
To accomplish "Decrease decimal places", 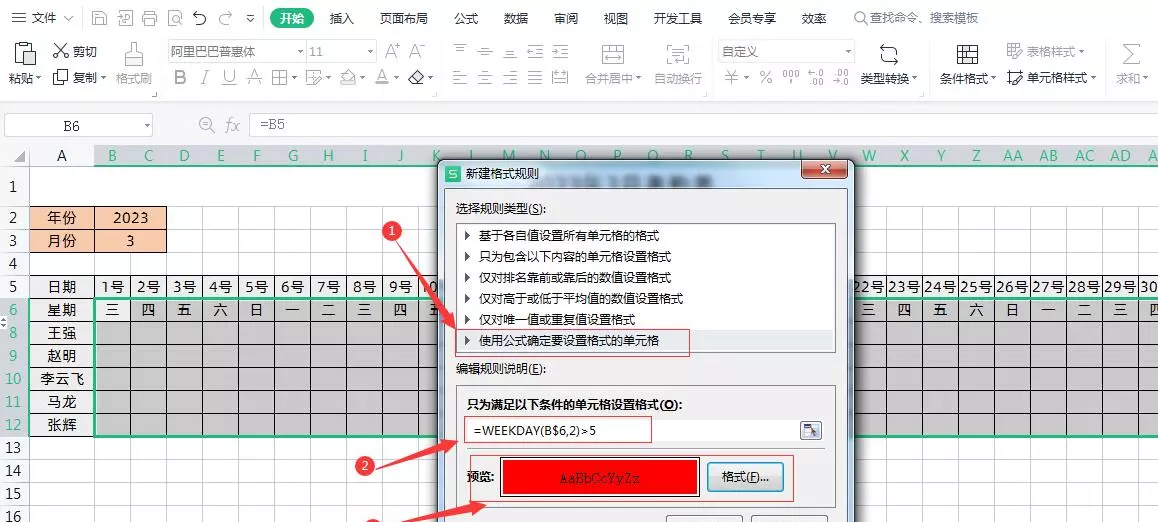I will (x=840, y=78).
